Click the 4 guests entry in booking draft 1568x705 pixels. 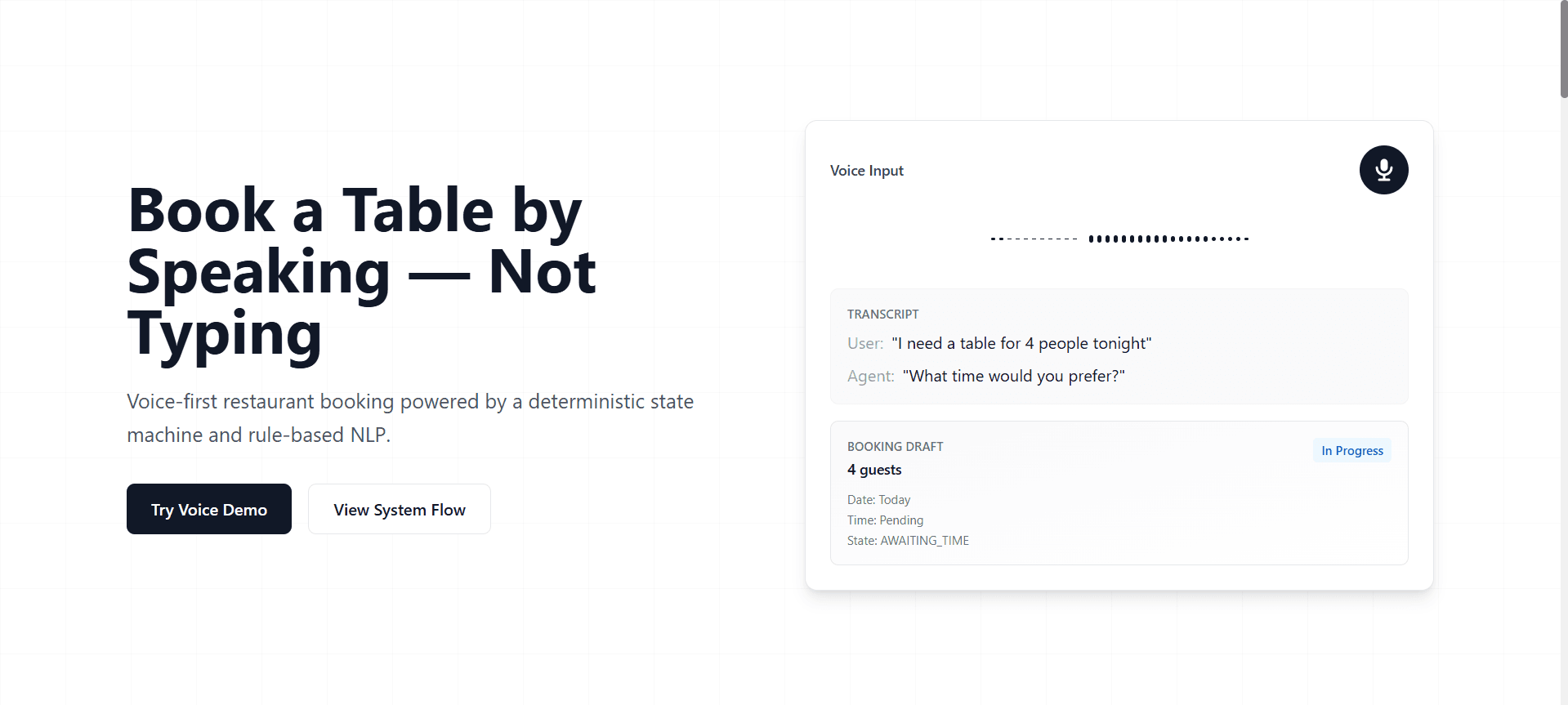(x=873, y=469)
